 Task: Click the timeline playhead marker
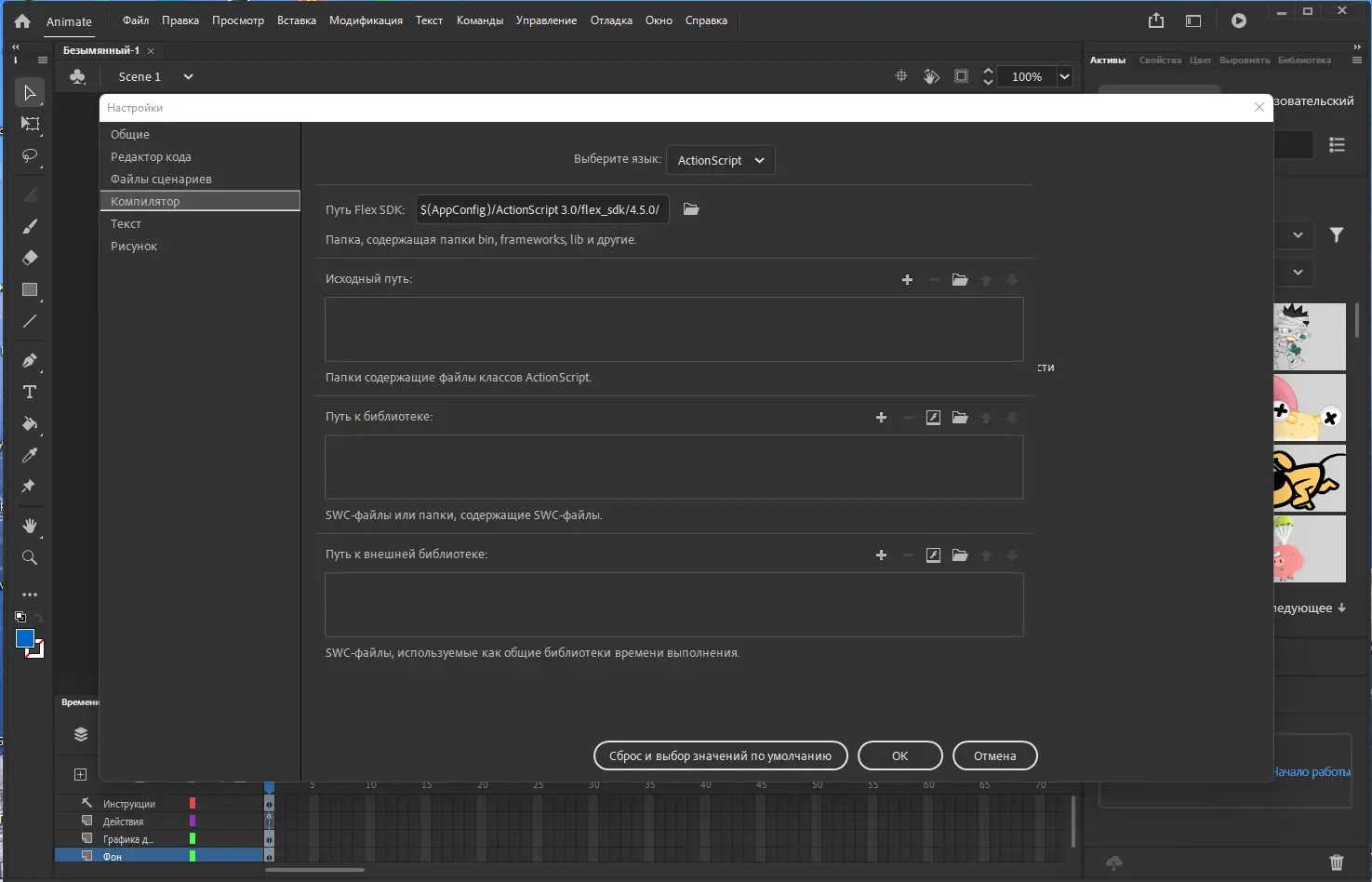(x=270, y=787)
